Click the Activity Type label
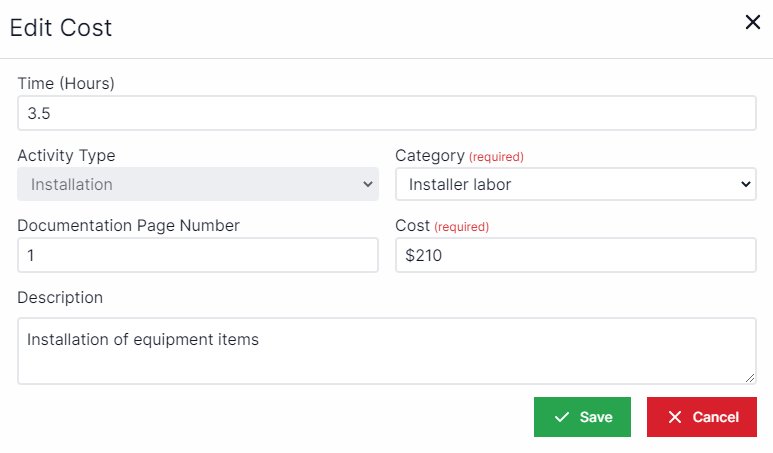This screenshot has height=453, width=773. [x=66, y=155]
